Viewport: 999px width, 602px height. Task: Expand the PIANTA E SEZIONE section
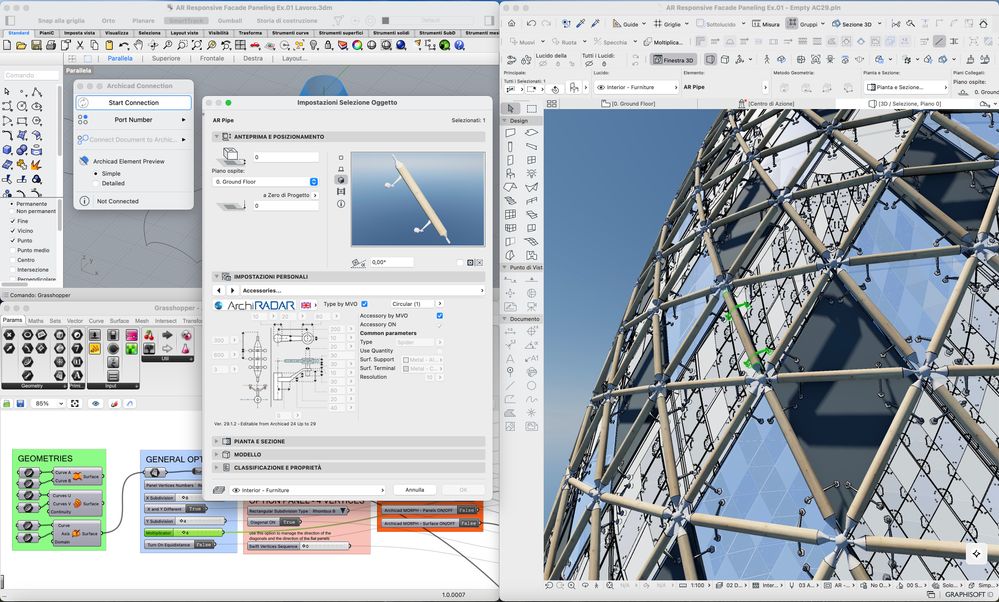pyautogui.click(x=260, y=440)
